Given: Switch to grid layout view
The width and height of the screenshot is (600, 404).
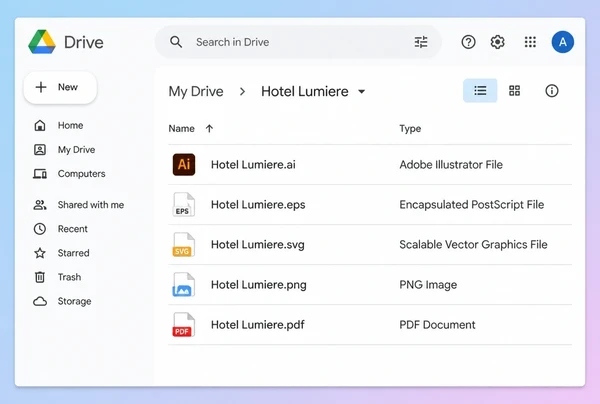Looking at the screenshot, I should click(514, 91).
